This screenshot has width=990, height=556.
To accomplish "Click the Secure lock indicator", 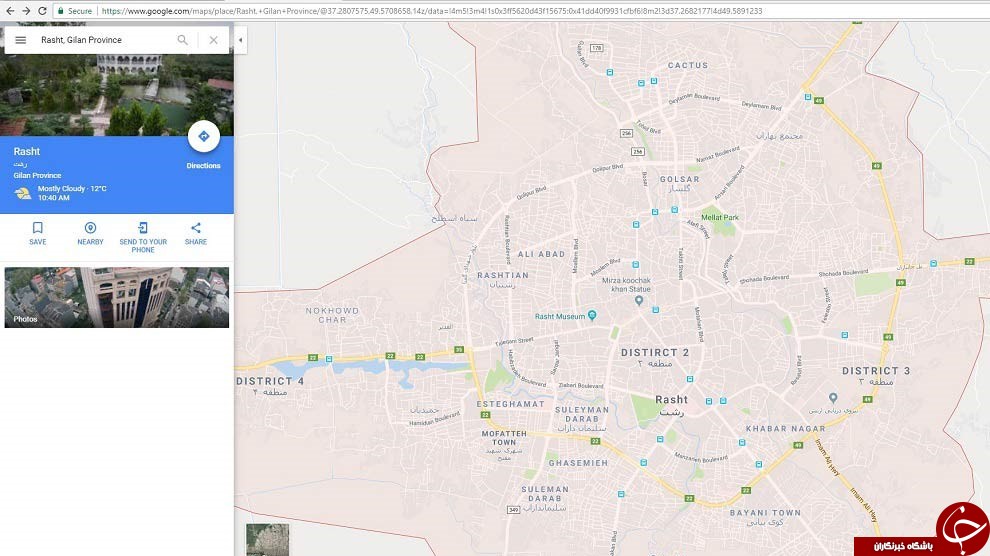I will 75,11.
